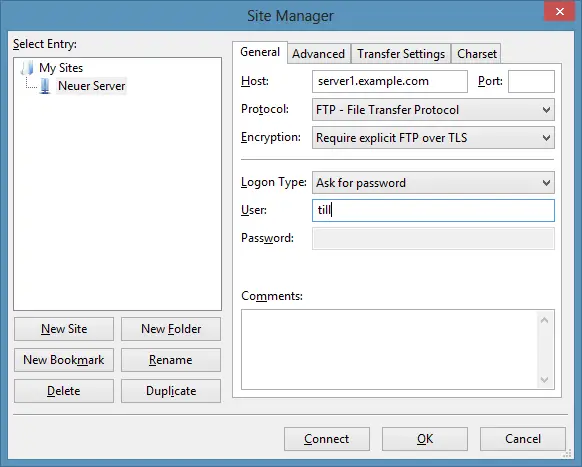The height and width of the screenshot is (467, 582).
Task: Open the Protocol dropdown
Action: pyautogui.click(x=433, y=110)
